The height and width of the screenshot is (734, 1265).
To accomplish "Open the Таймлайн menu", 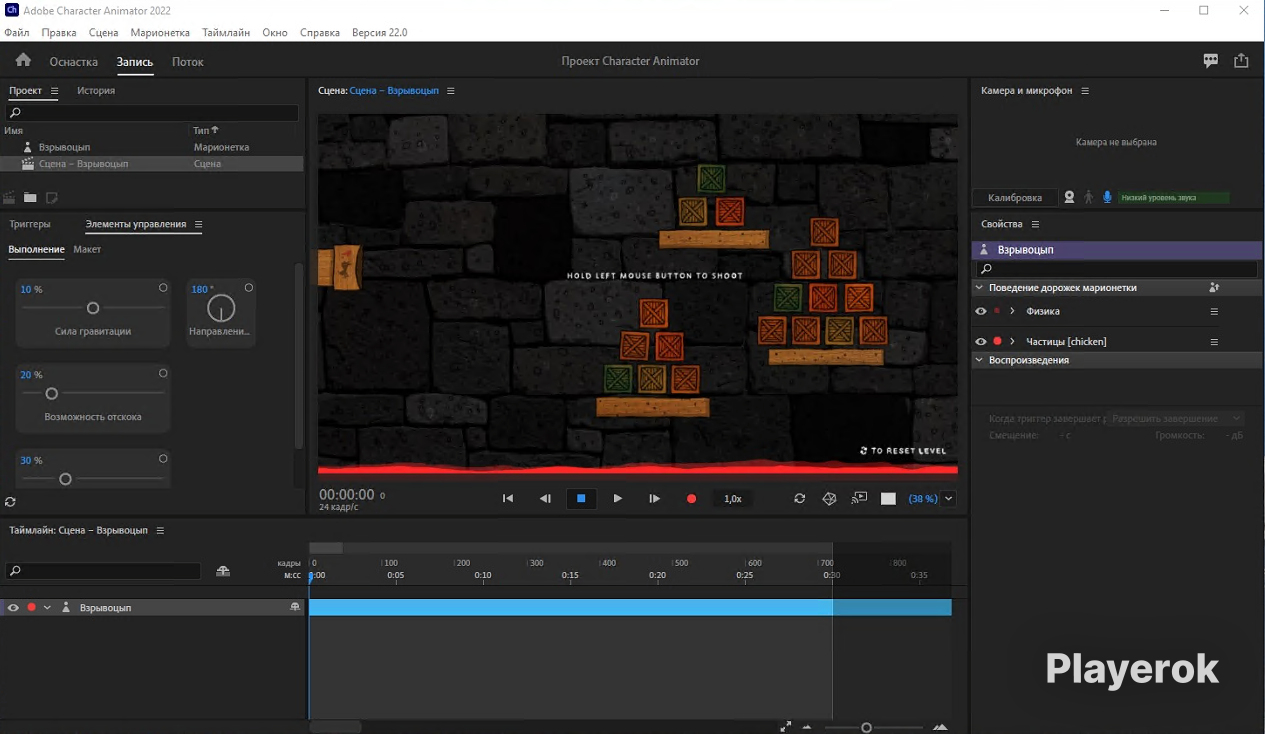I will pyautogui.click(x=226, y=33).
